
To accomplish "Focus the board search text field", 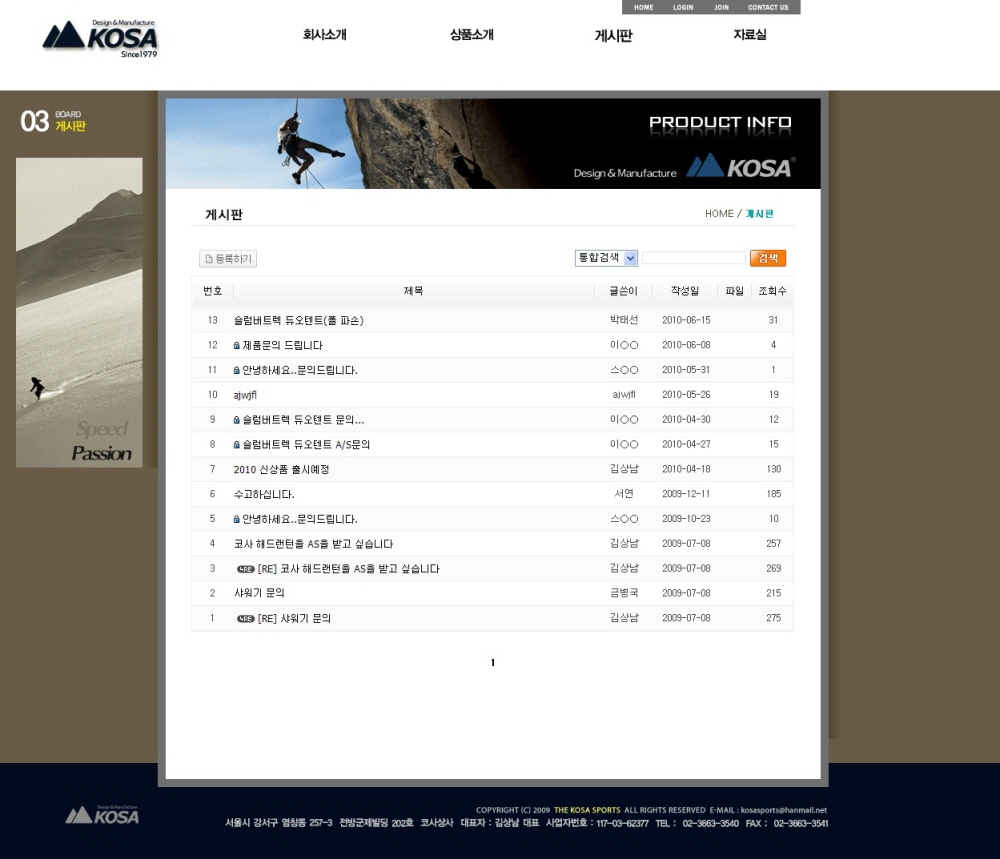I will click(x=693, y=258).
